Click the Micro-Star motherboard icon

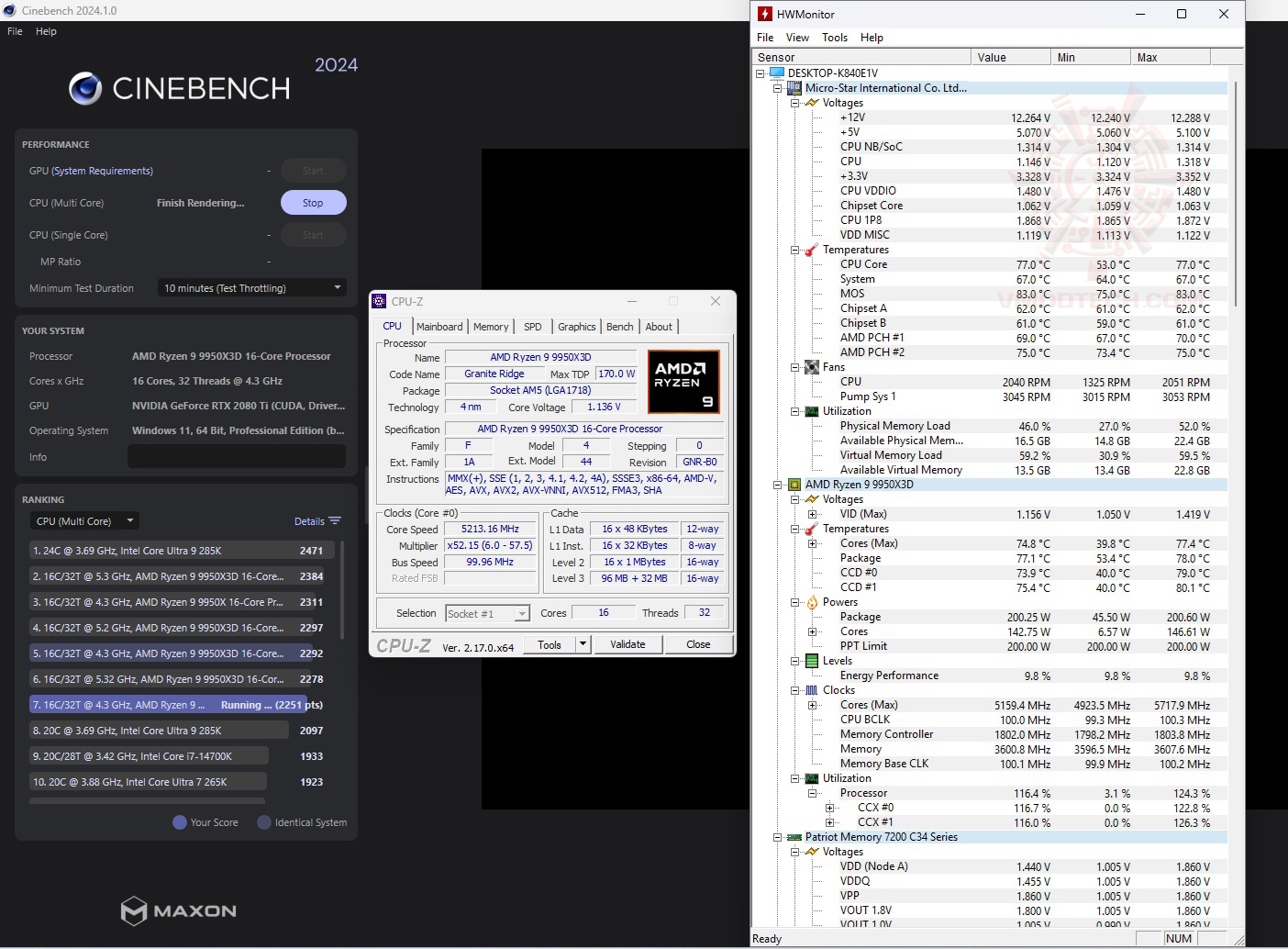tap(794, 88)
